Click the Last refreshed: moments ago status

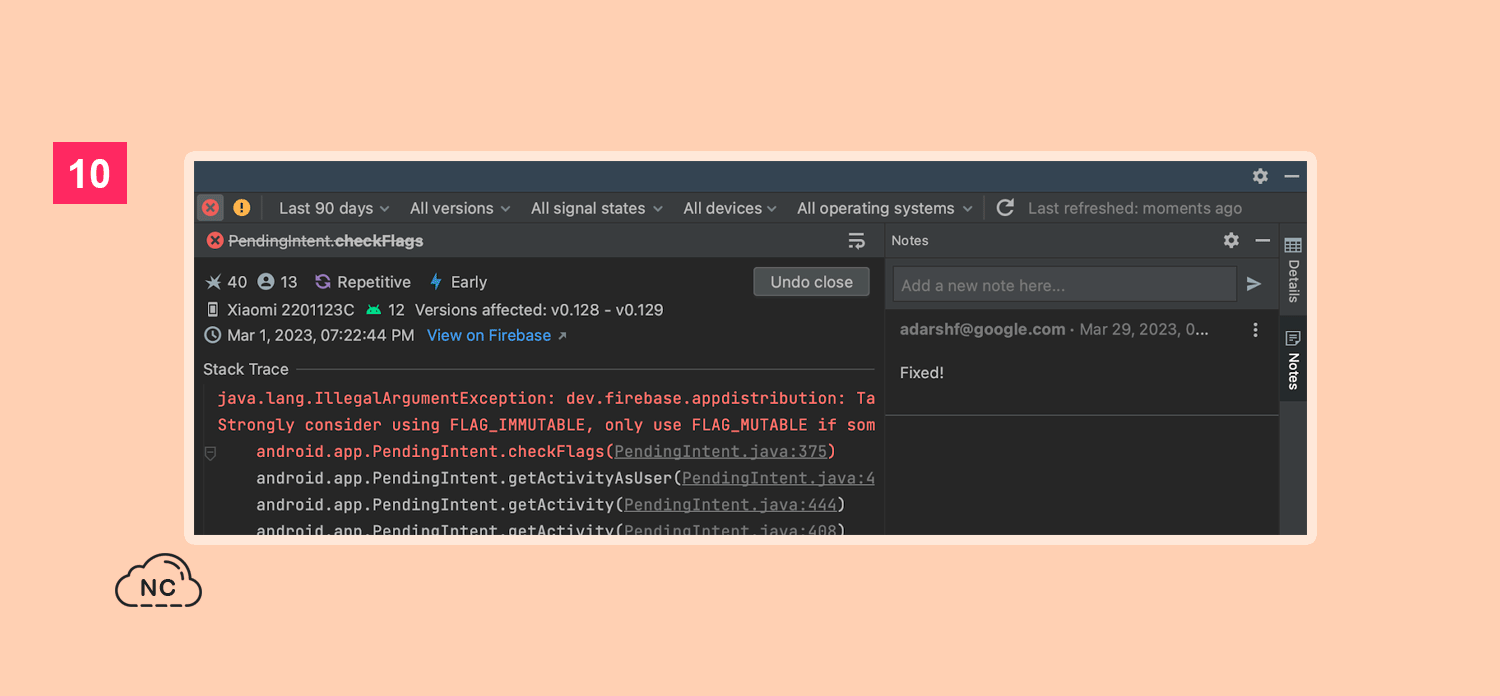pos(1135,208)
